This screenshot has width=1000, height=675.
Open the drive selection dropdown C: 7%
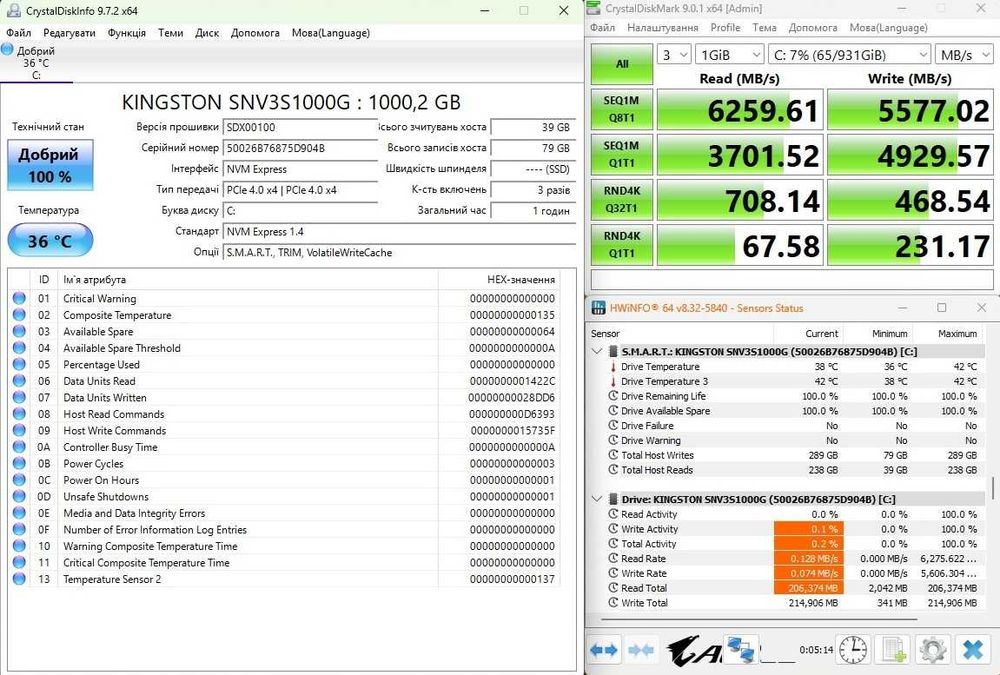pyautogui.click(x=849, y=55)
